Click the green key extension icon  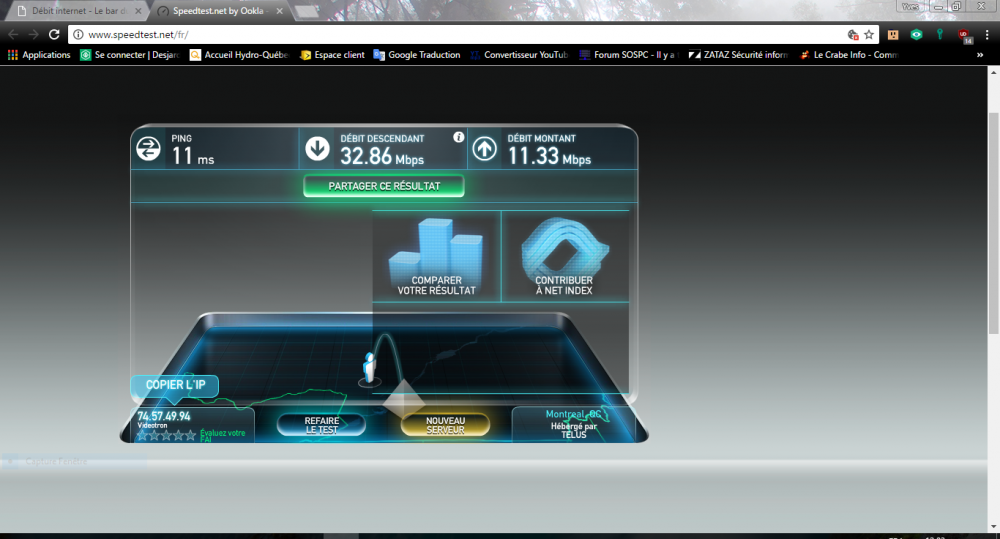click(x=940, y=34)
